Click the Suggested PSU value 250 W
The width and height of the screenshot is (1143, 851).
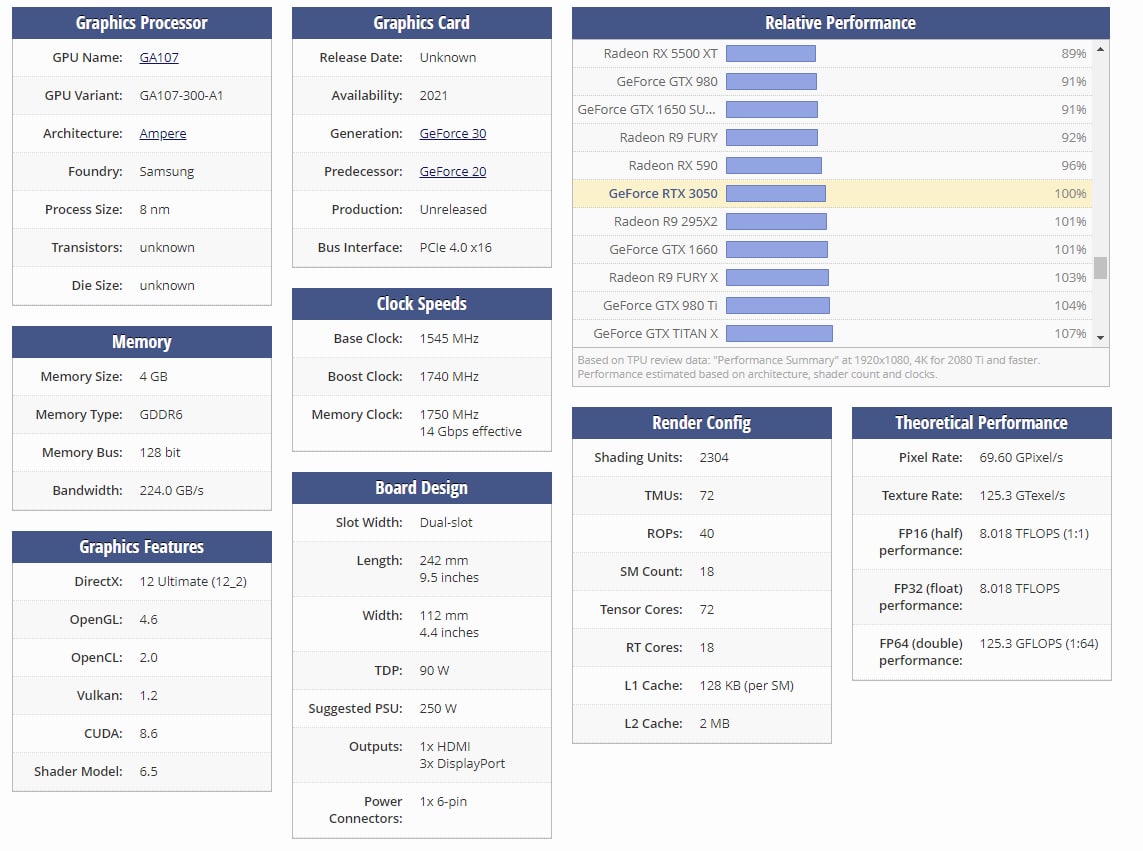tap(438, 708)
